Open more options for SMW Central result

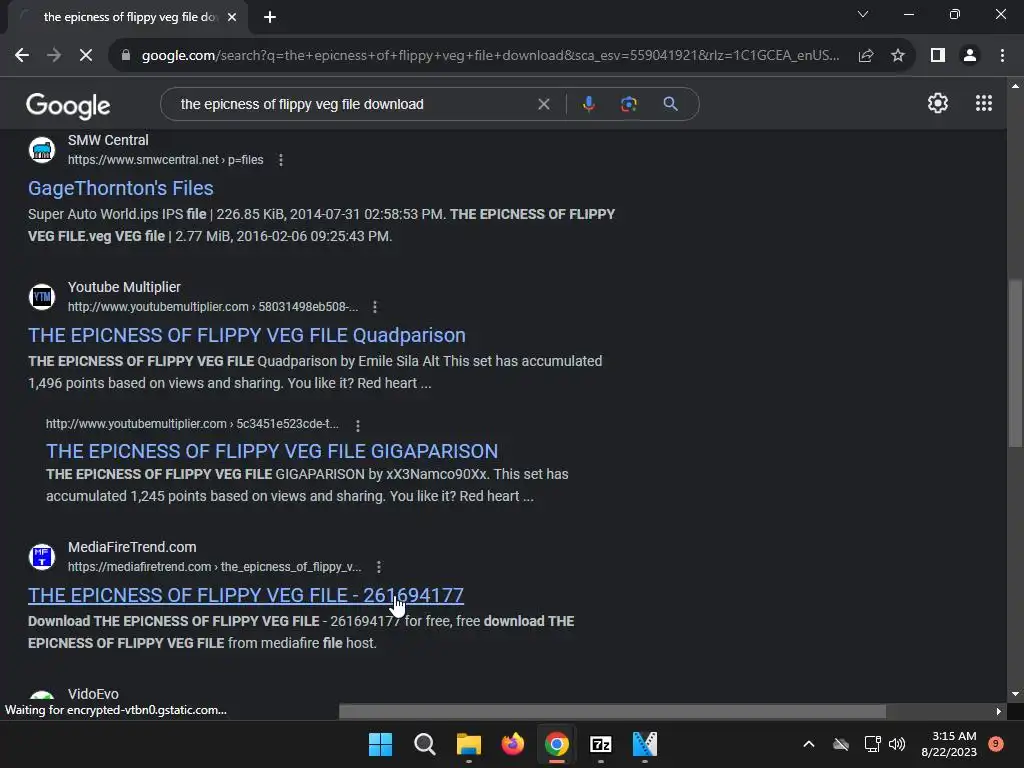tap(281, 160)
